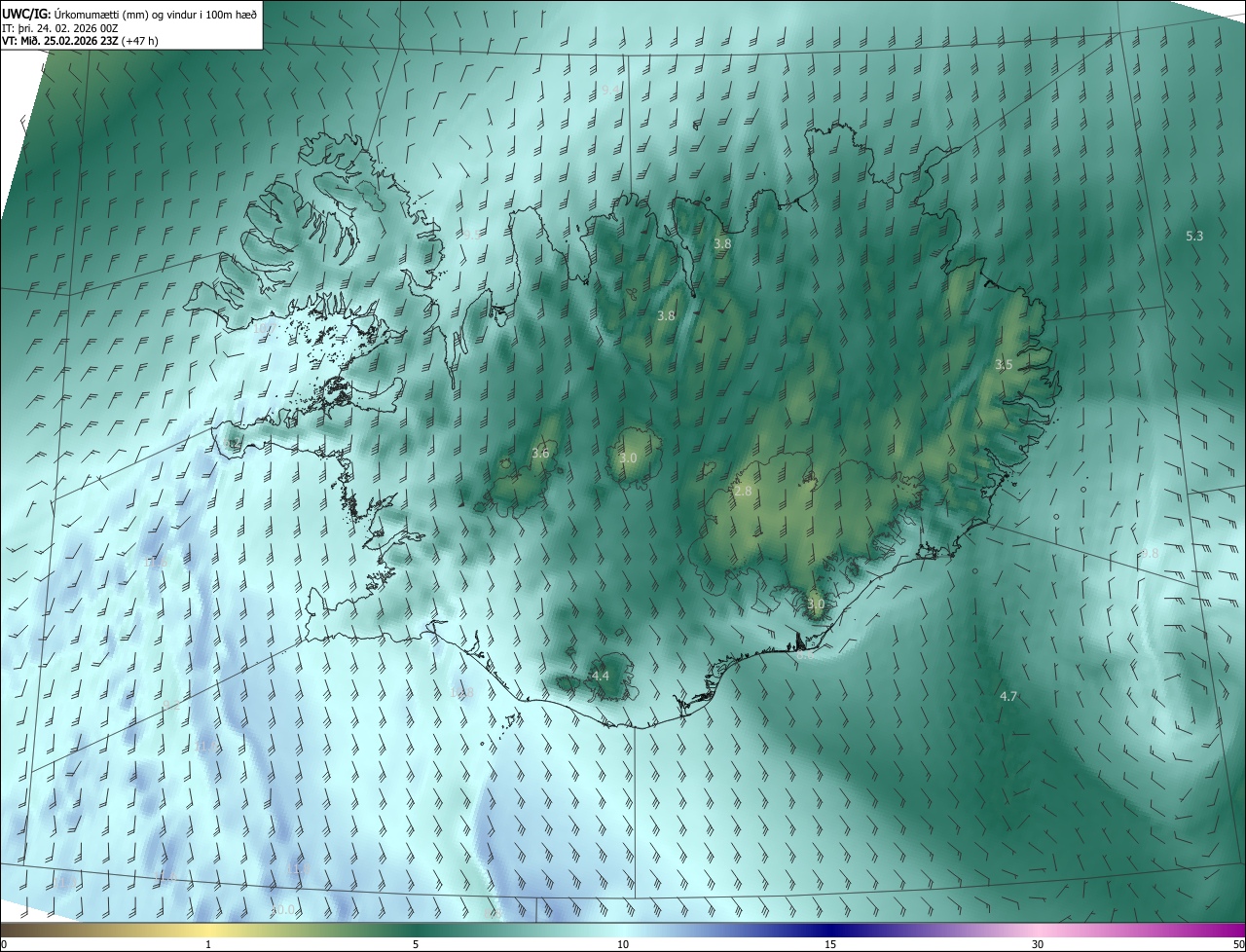The height and width of the screenshot is (952, 1246).
Task: Click the faint 9.8 label off the east coast
Action: point(1150,553)
